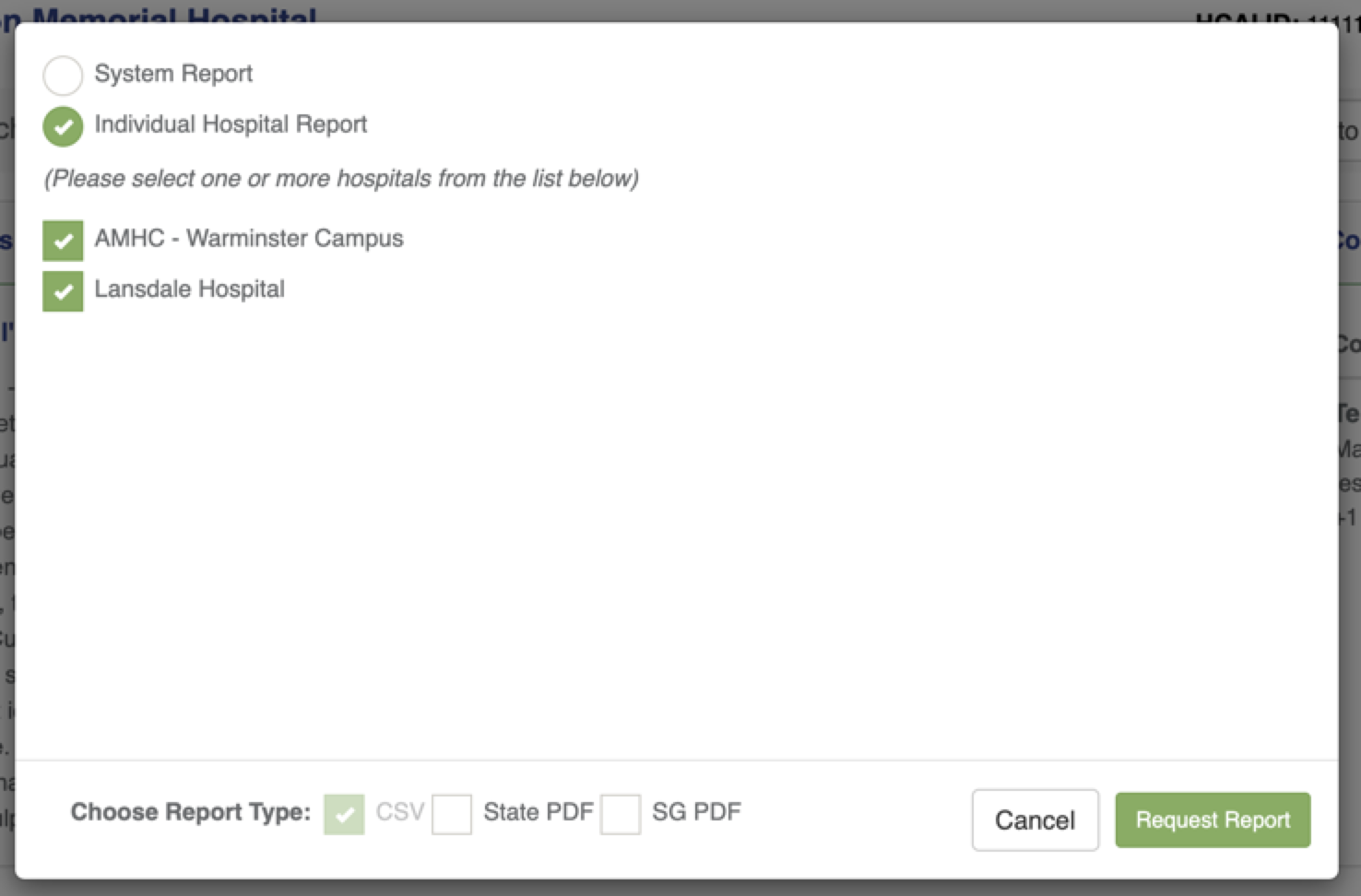Click the 'Individual Hospital Report' label text

pos(231,124)
